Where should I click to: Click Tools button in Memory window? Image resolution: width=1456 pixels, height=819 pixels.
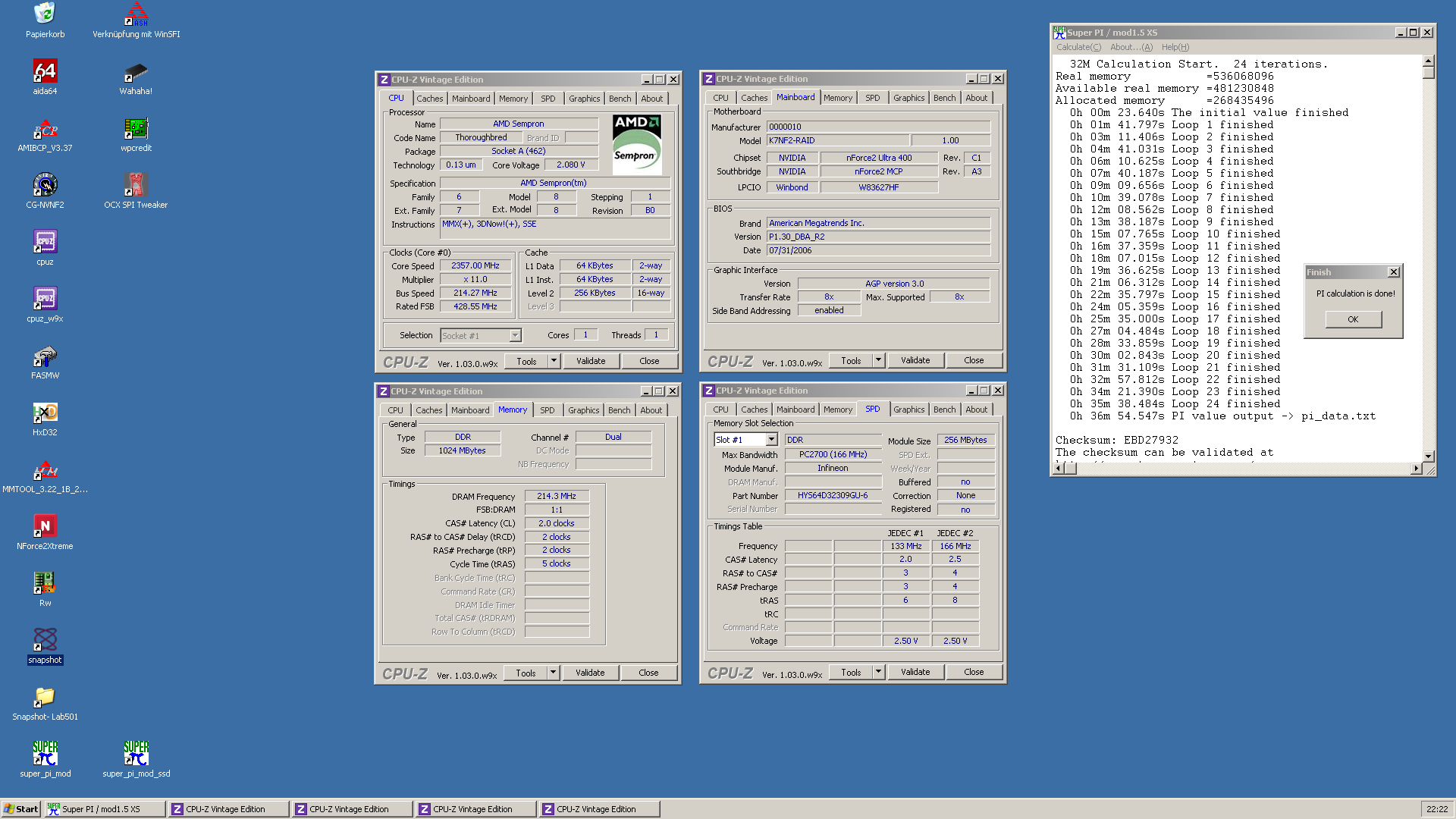tap(526, 673)
